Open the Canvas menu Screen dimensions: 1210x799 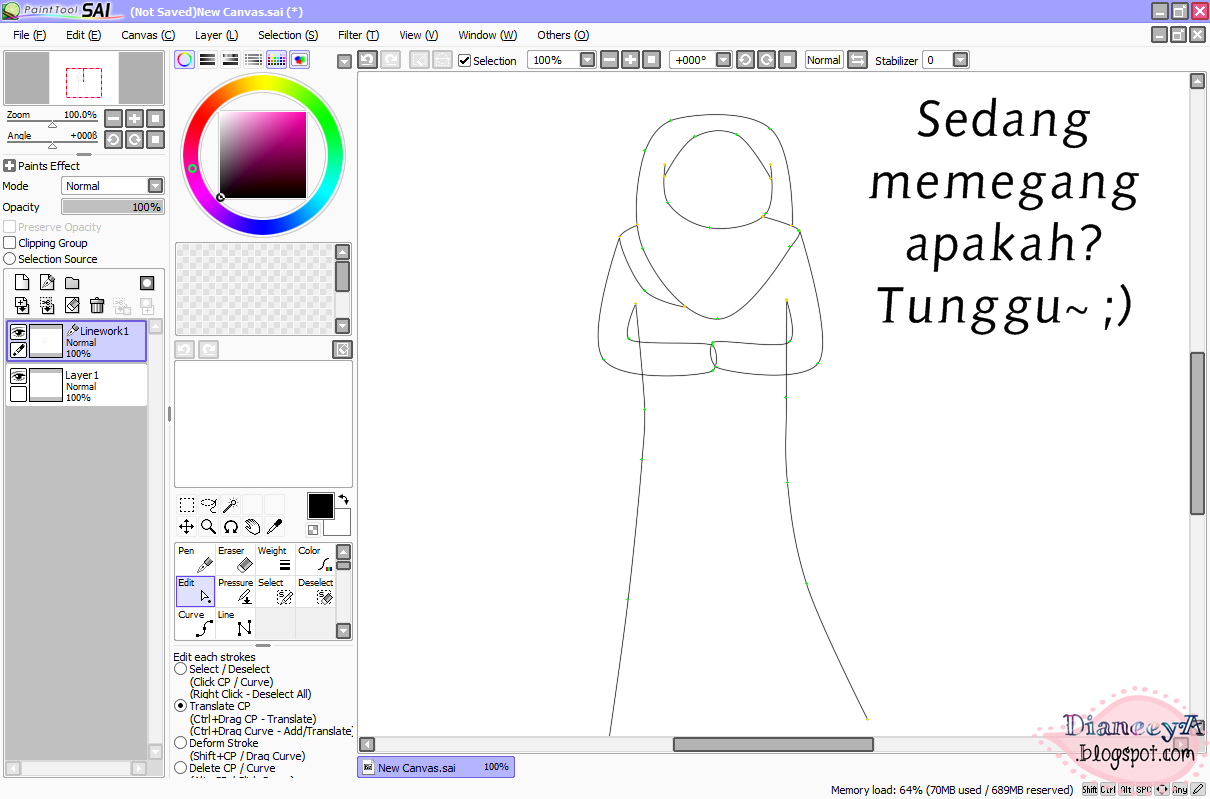148,35
